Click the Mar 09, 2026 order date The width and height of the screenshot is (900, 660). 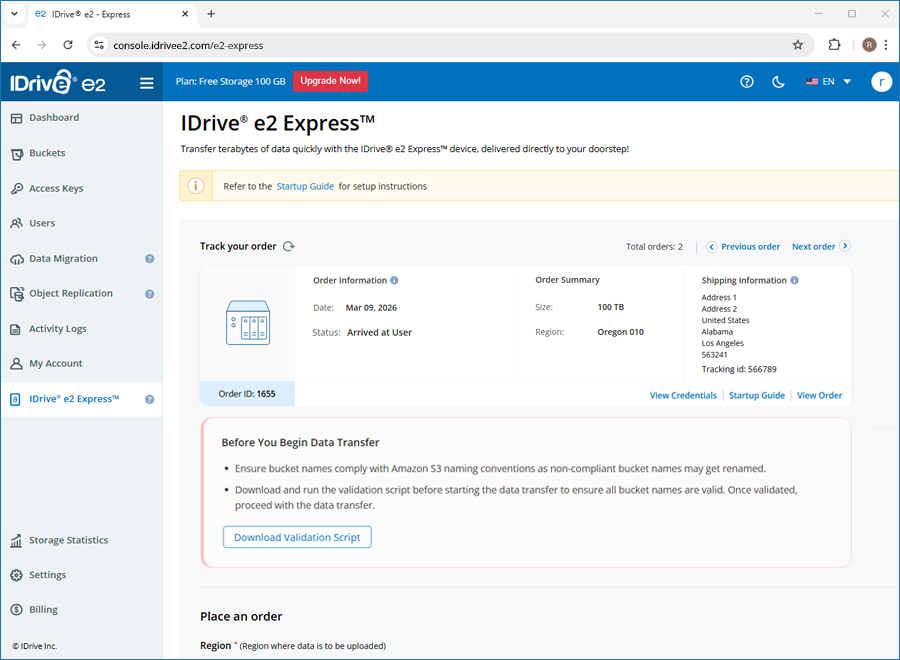[371, 308]
